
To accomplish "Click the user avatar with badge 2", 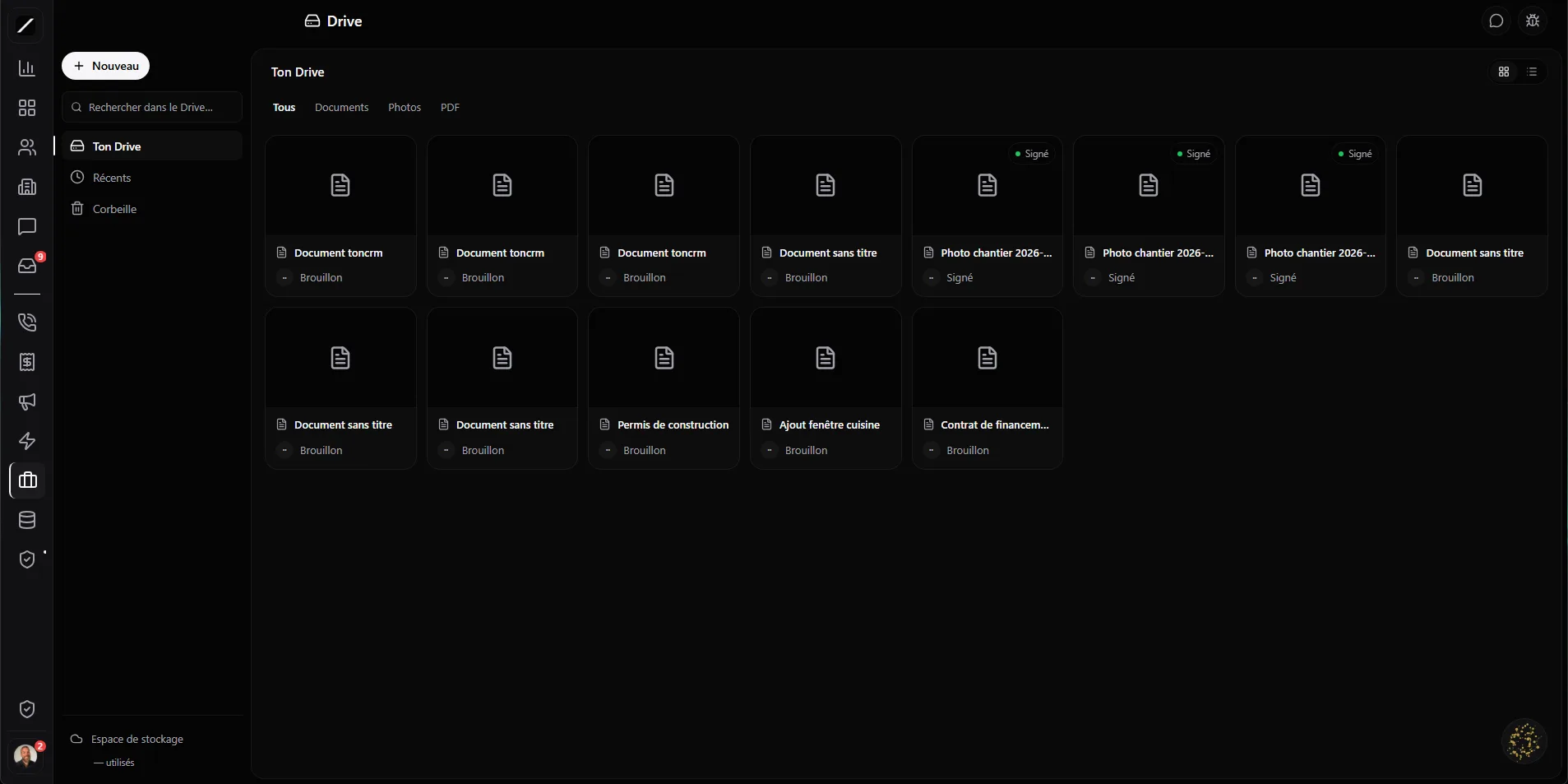I will coord(26,755).
